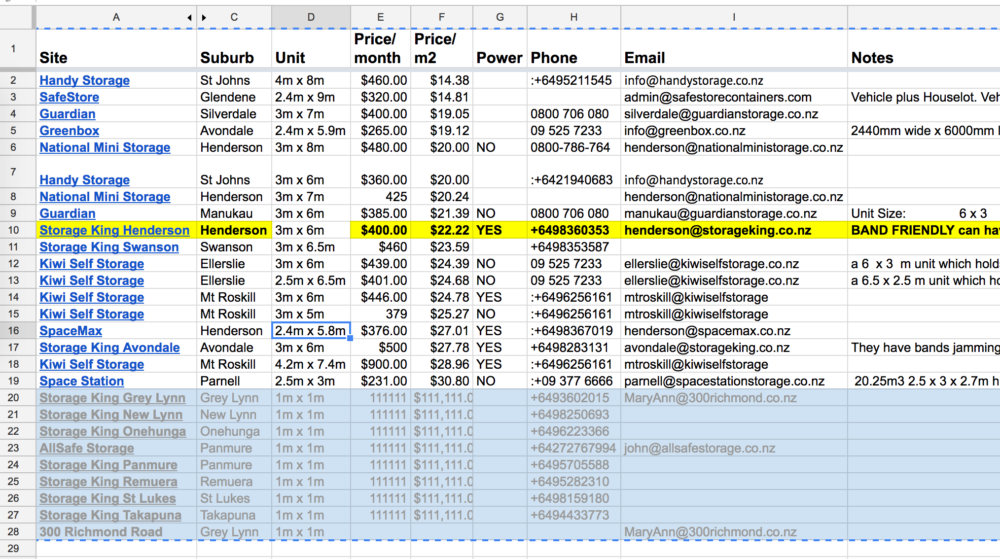Open the Storage King Grey Lynn link
The width and height of the screenshot is (1000, 559).
112,398
